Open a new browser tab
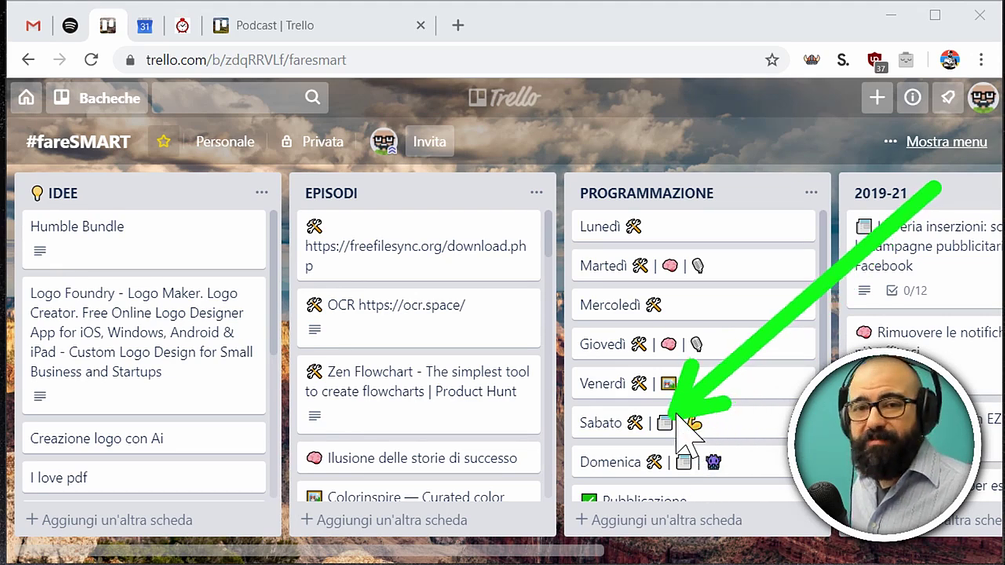Viewport: 1005px width, 565px height. pos(458,26)
